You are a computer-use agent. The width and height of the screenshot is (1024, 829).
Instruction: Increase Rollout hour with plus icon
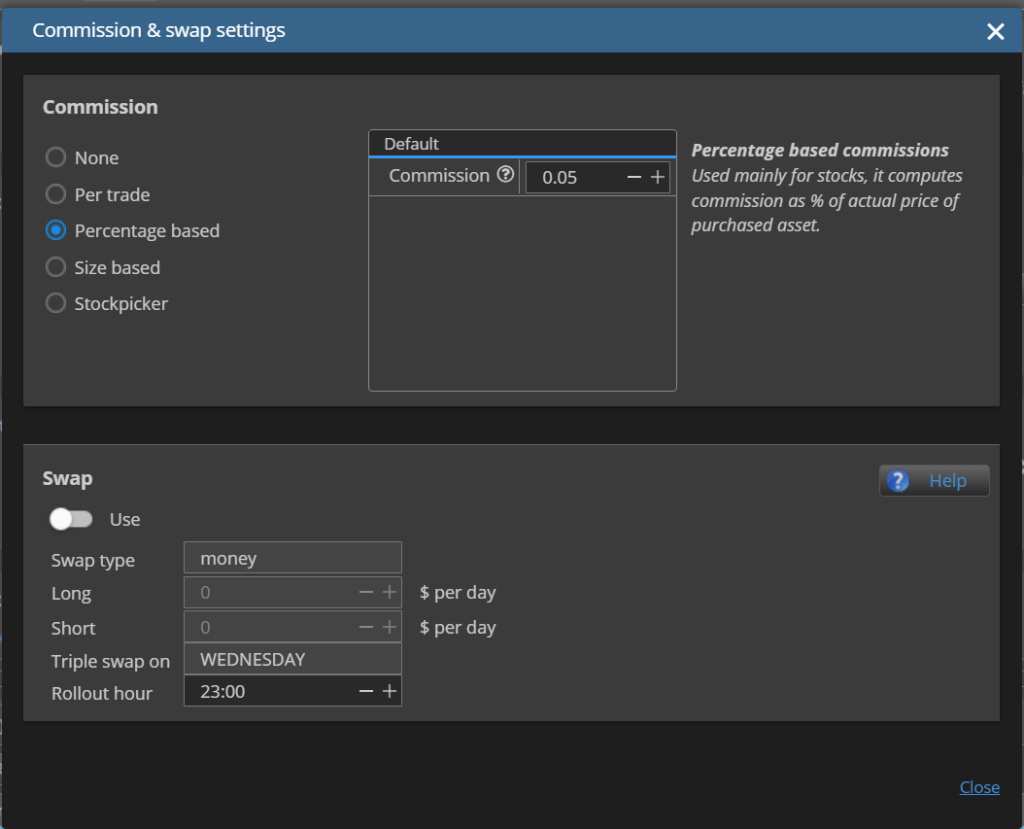click(x=389, y=691)
